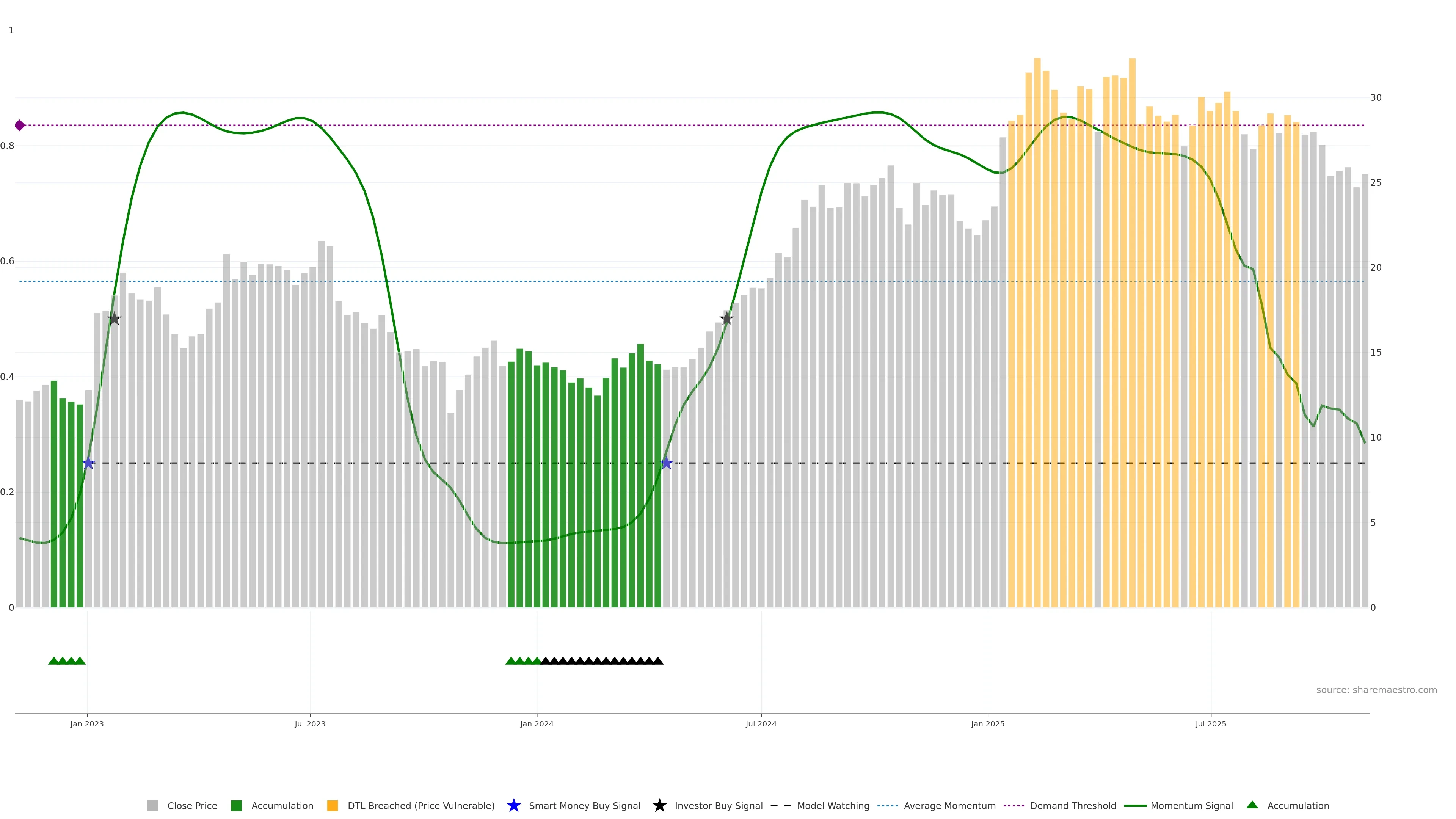
Task: Click the blue Smart Money star in spring 2024
Action: click(x=667, y=463)
